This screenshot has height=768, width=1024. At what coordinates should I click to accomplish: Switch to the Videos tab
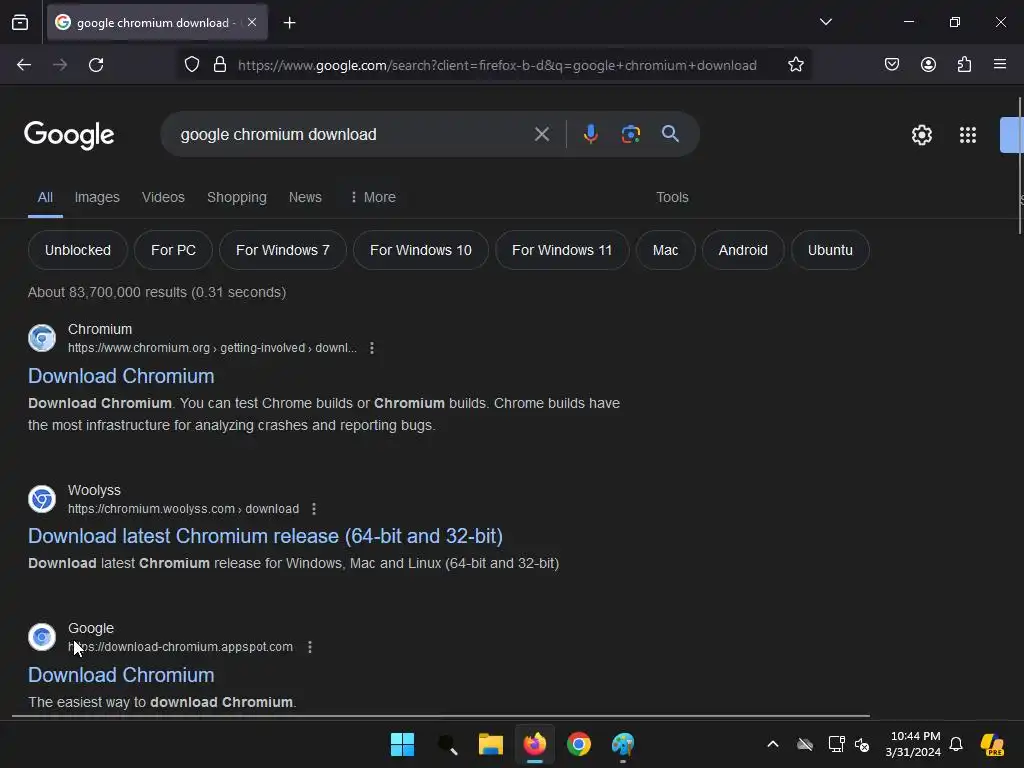coord(163,197)
